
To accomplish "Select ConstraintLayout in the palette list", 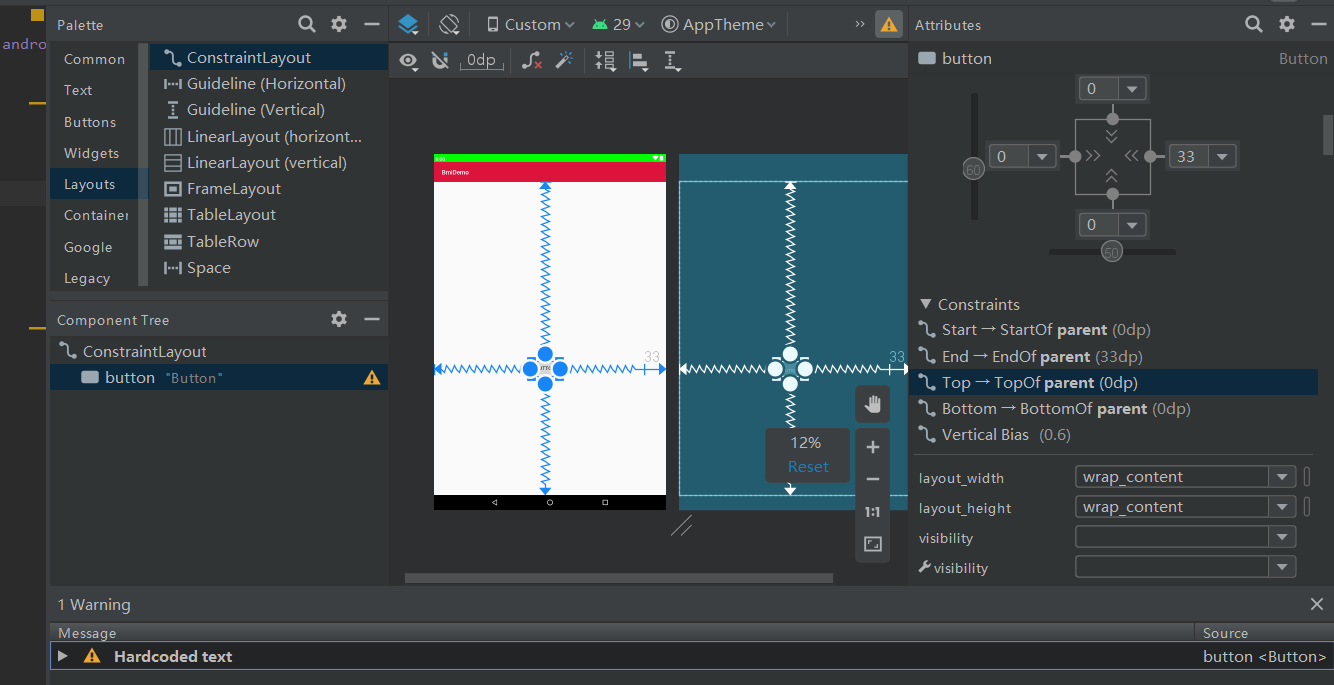I will pos(268,58).
